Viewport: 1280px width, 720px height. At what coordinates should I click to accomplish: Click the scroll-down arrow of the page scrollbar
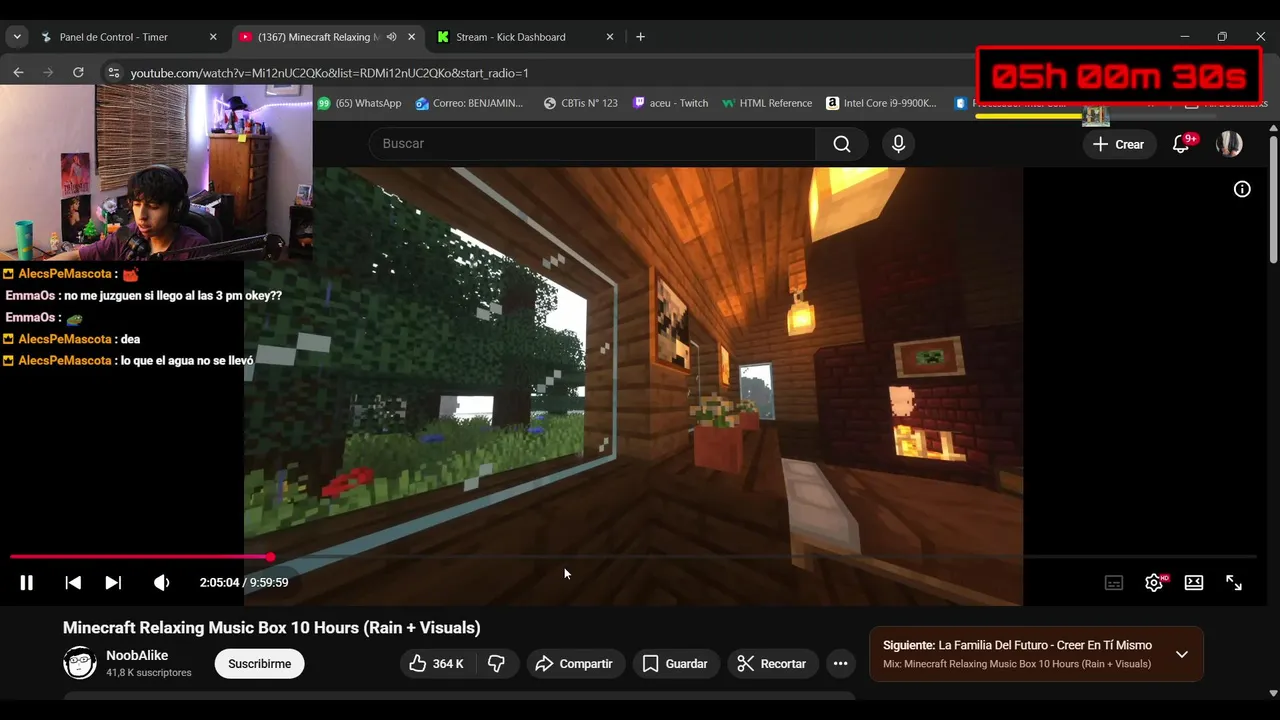pos(1273,692)
